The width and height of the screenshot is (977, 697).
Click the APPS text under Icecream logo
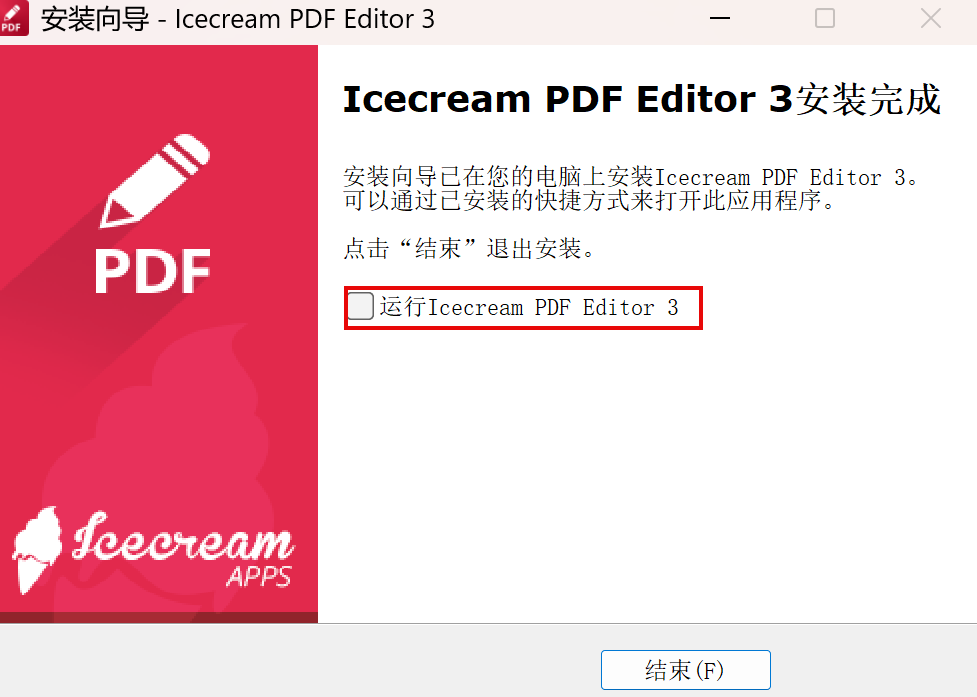coord(259,576)
